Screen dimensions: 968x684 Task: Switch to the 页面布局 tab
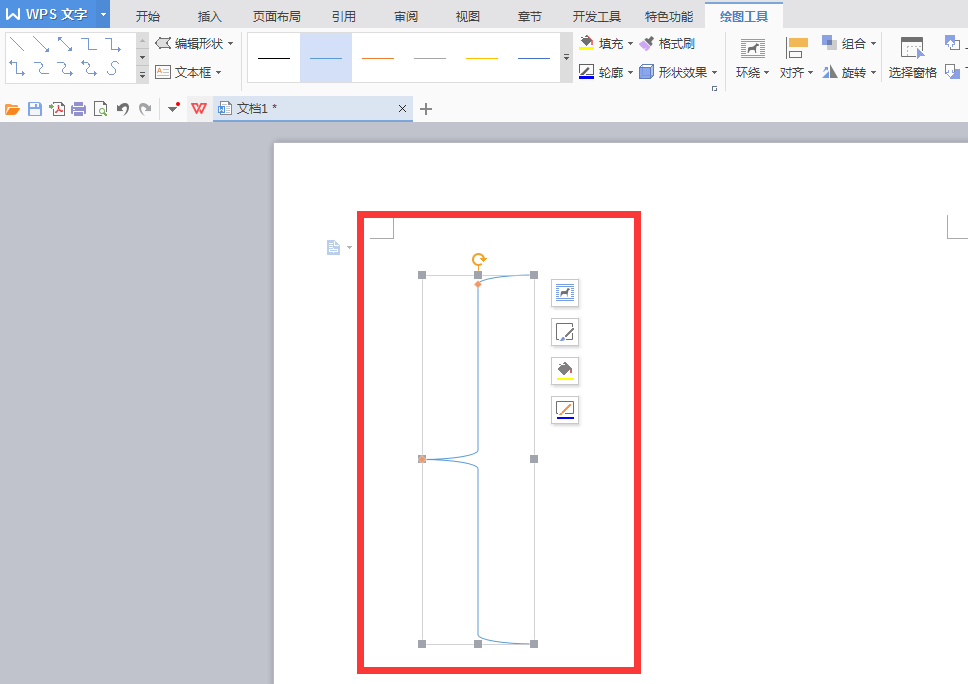pyautogui.click(x=277, y=17)
